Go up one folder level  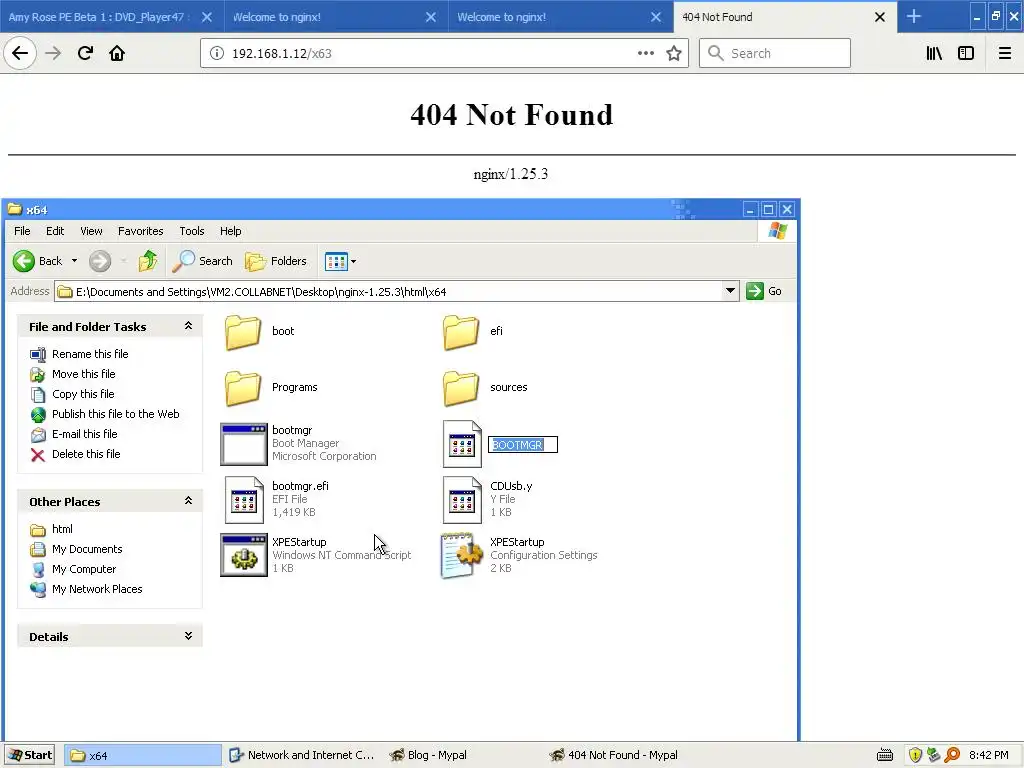[x=148, y=261]
